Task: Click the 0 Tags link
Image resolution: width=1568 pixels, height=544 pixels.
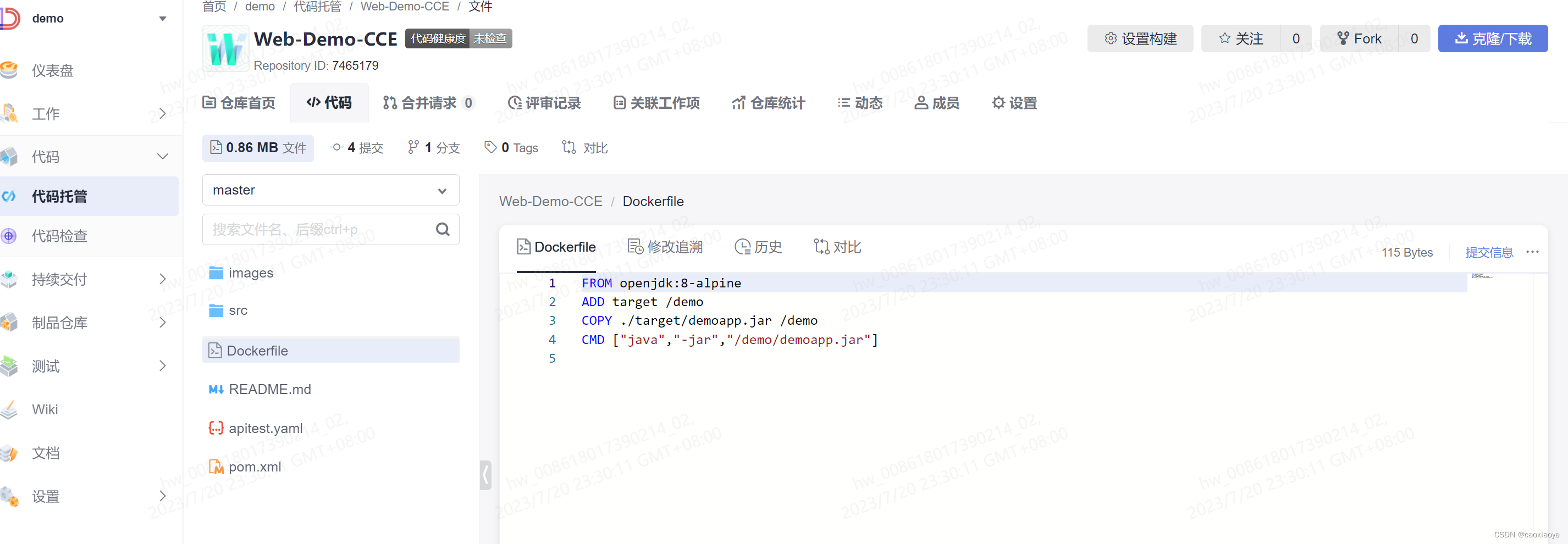Action: tap(511, 148)
